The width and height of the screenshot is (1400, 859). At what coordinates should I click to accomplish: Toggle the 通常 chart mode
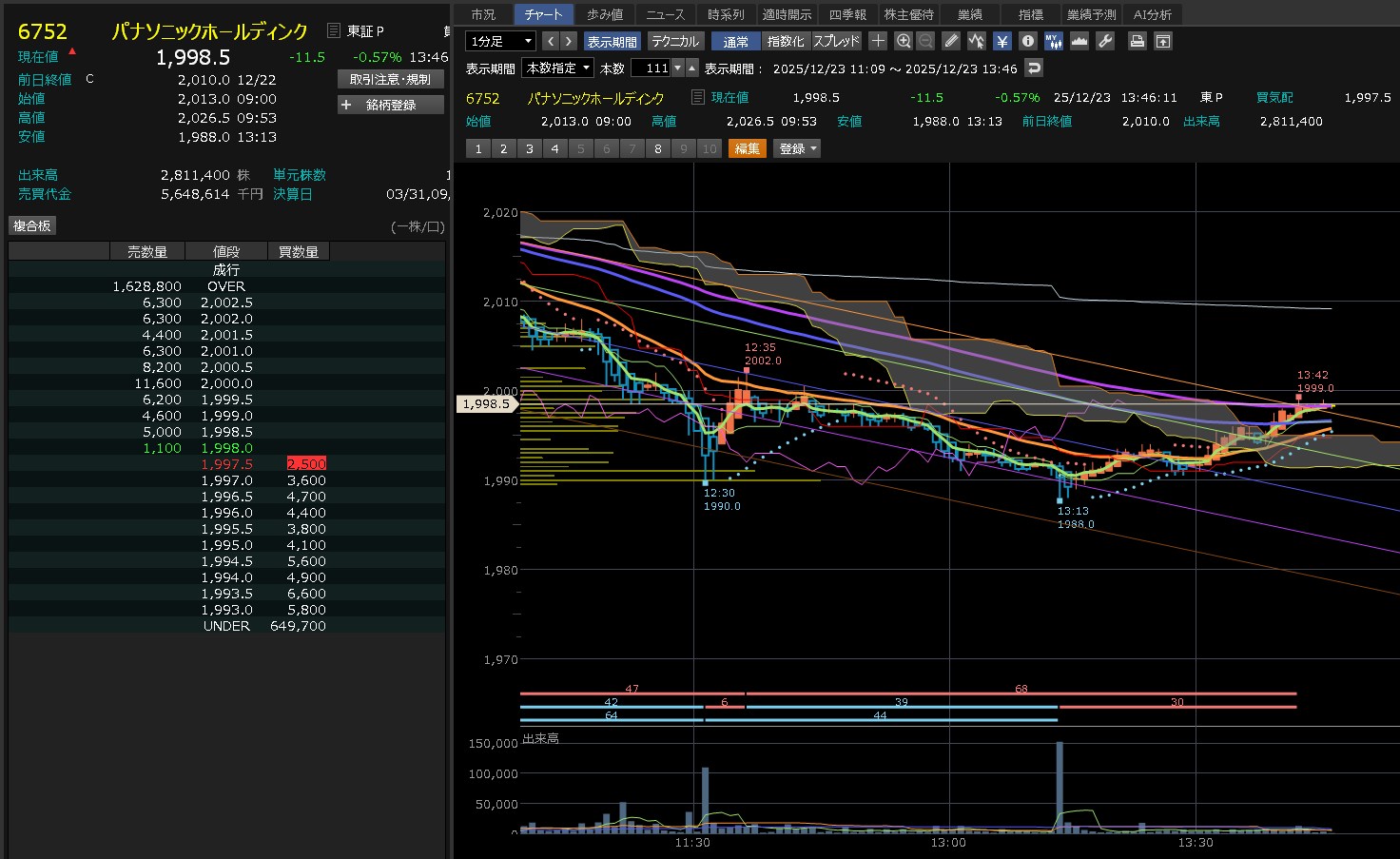[735, 41]
